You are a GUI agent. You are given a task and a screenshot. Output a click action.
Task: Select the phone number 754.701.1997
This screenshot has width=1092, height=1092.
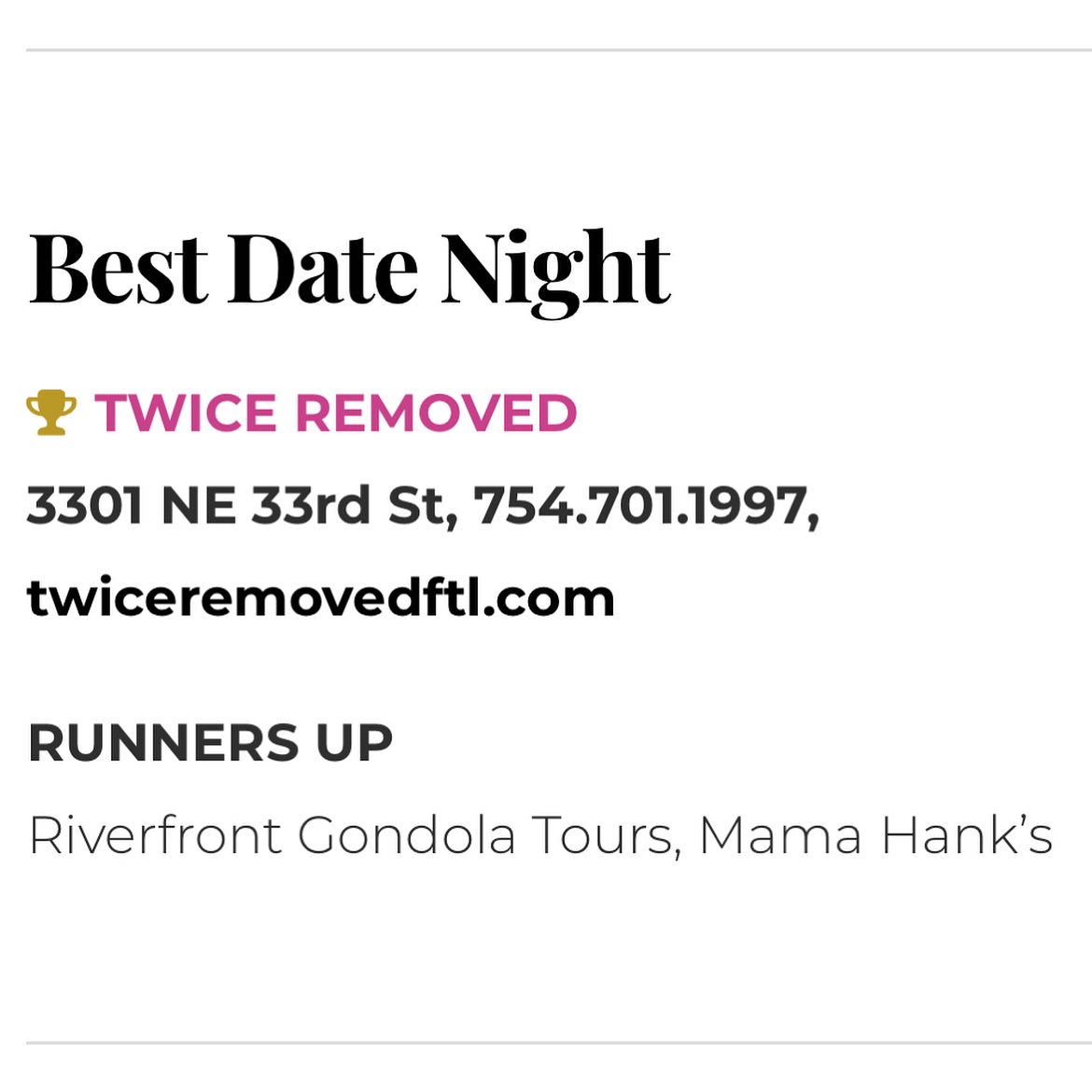pos(647,506)
